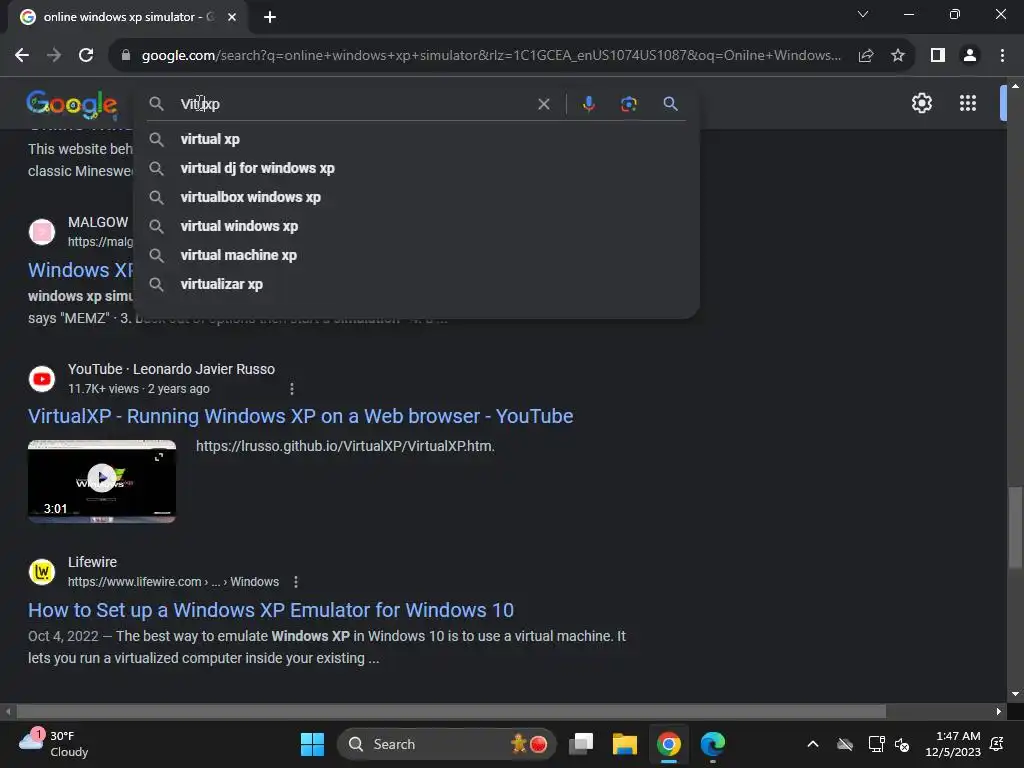Open the Windows Start menu

[x=312, y=744]
